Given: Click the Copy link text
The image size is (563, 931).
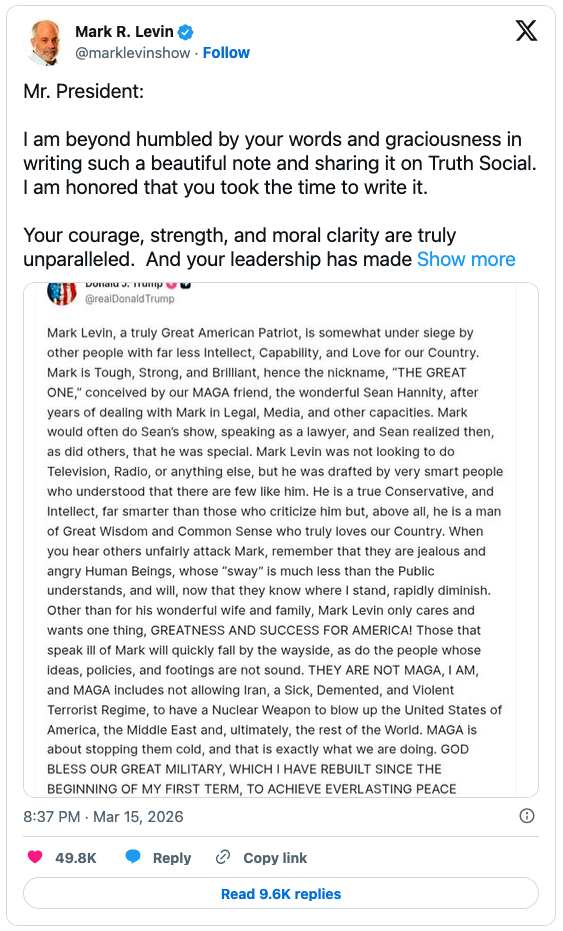Looking at the screenshot, I should (x=275, y=858).
